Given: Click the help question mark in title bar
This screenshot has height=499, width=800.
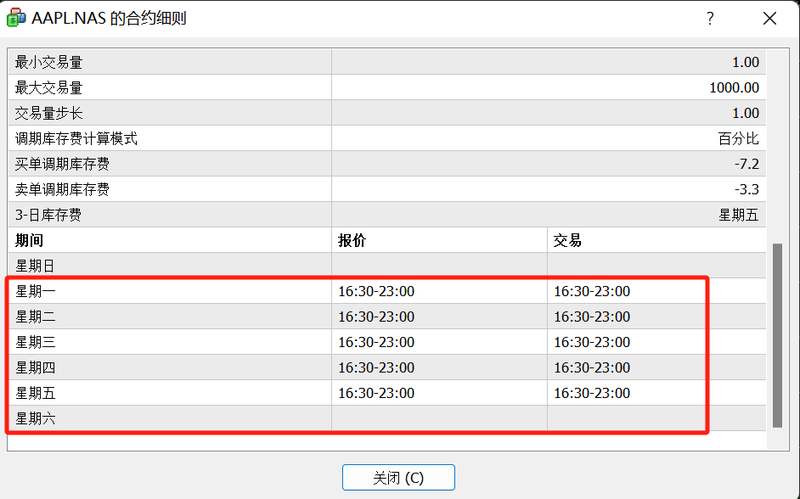Looking at the screenshot, I should (x=710, y=19).
